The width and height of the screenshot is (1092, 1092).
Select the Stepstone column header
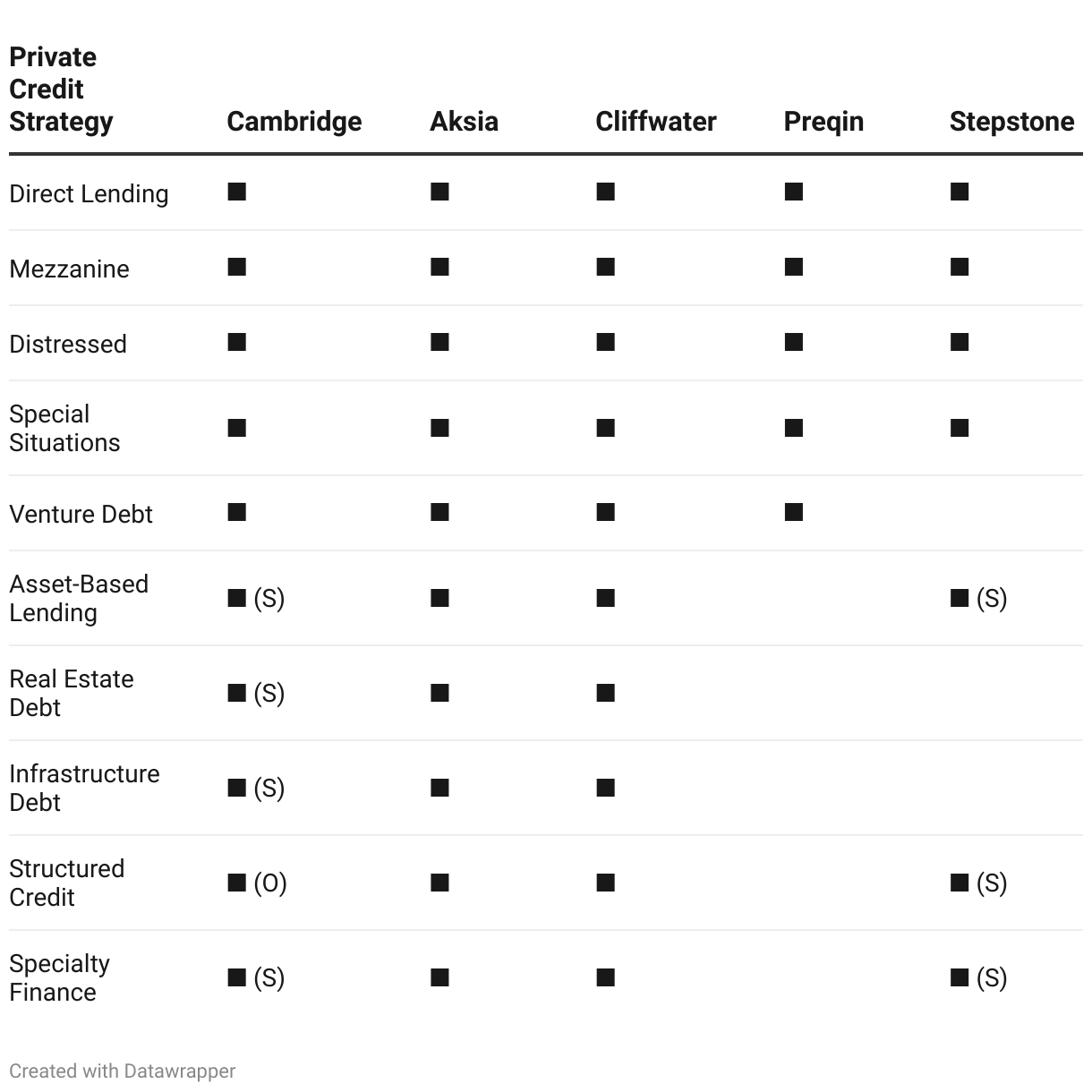pyautogui.click(x=1011, y=122)
